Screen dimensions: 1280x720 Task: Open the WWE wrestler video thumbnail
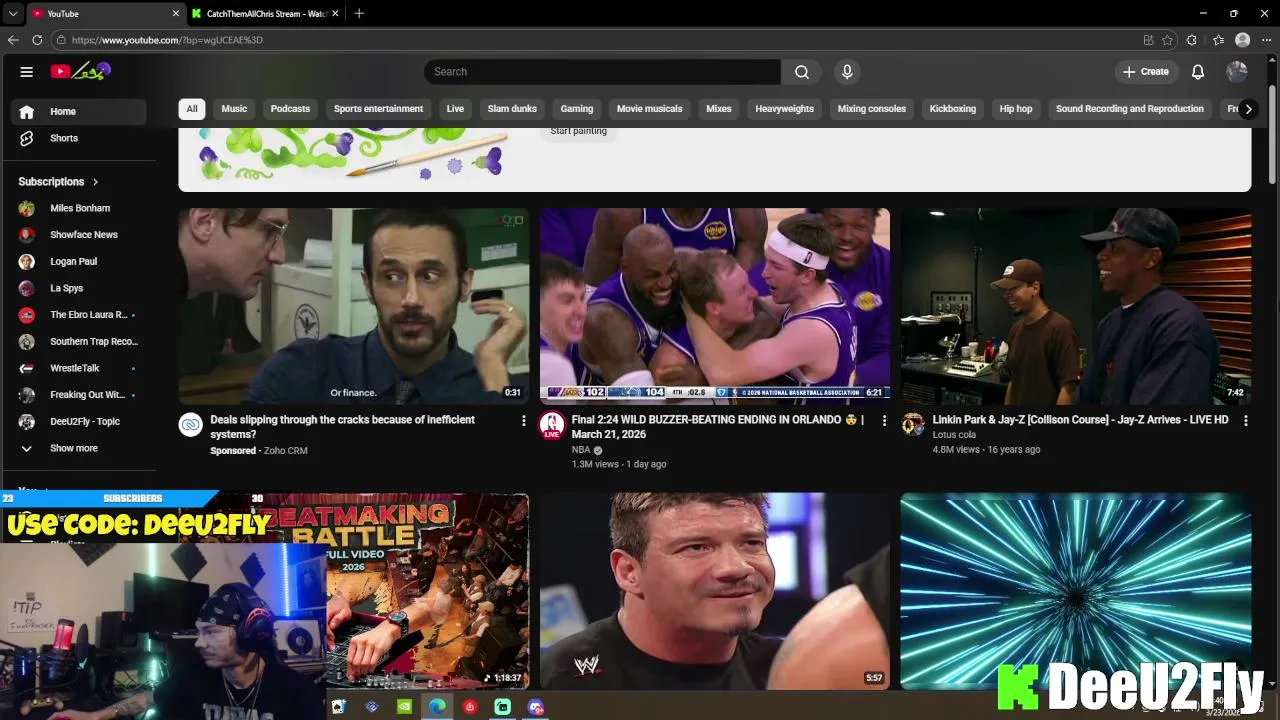pos(715,591)
